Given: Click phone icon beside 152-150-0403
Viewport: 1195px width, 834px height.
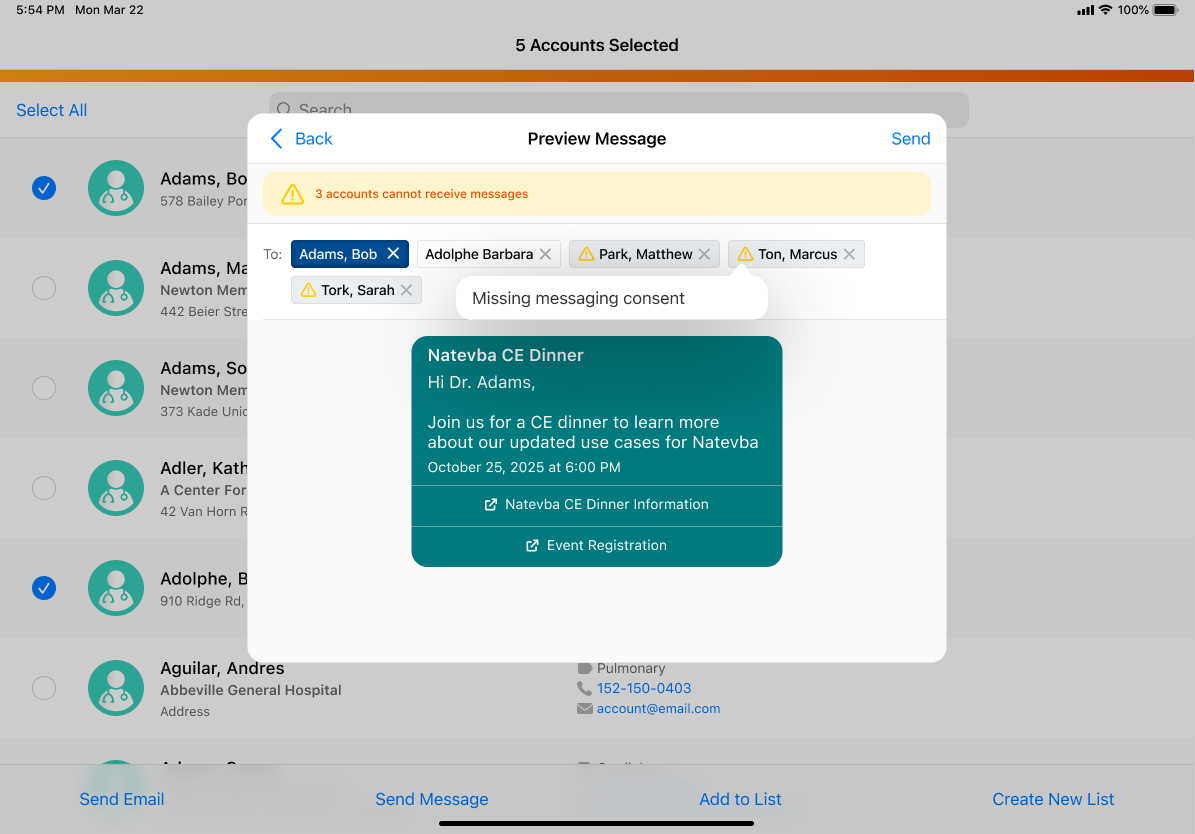Looking at the screenshot, I should click(x=585, y=688).
